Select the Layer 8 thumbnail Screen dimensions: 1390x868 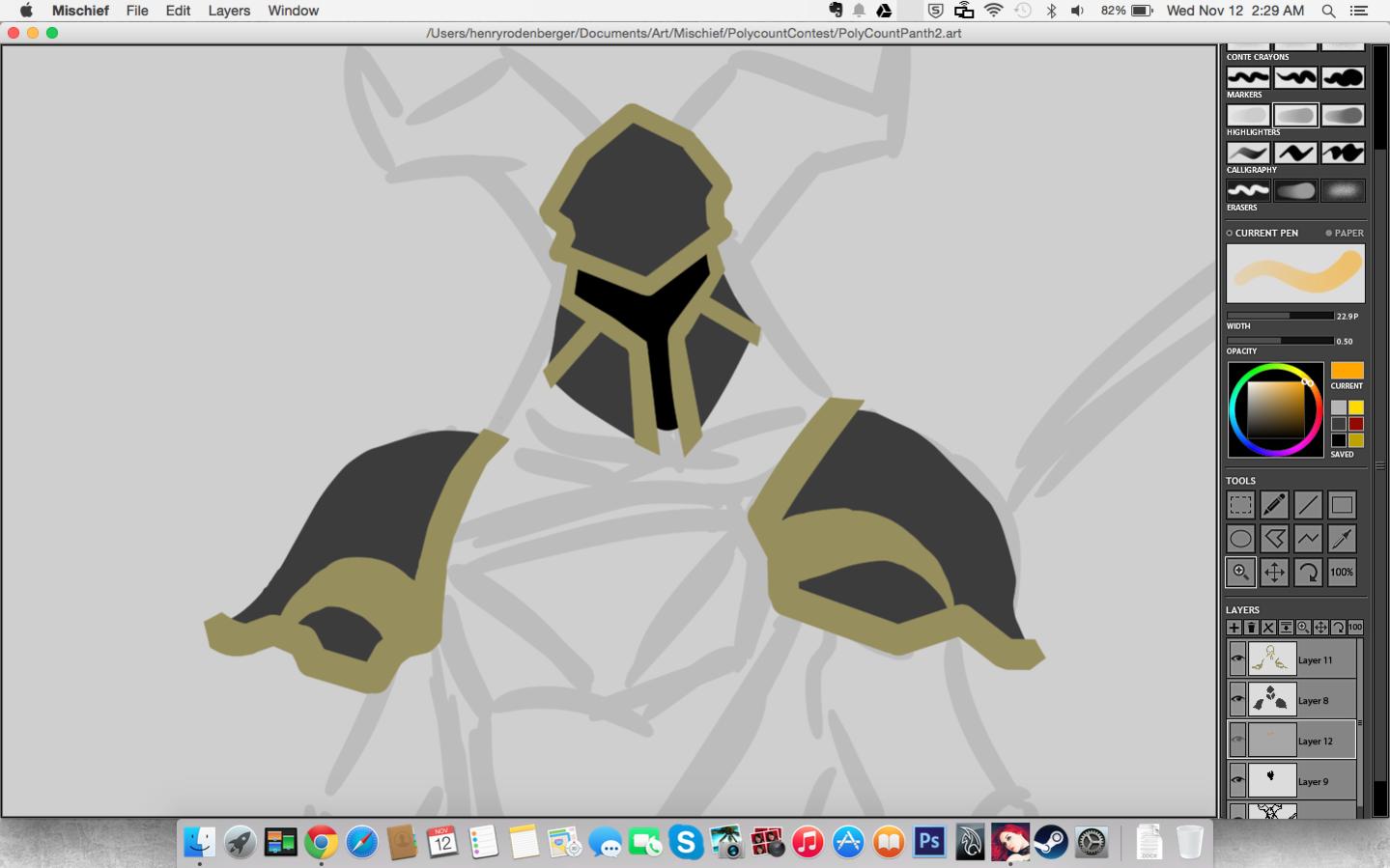pos(1272,700)
